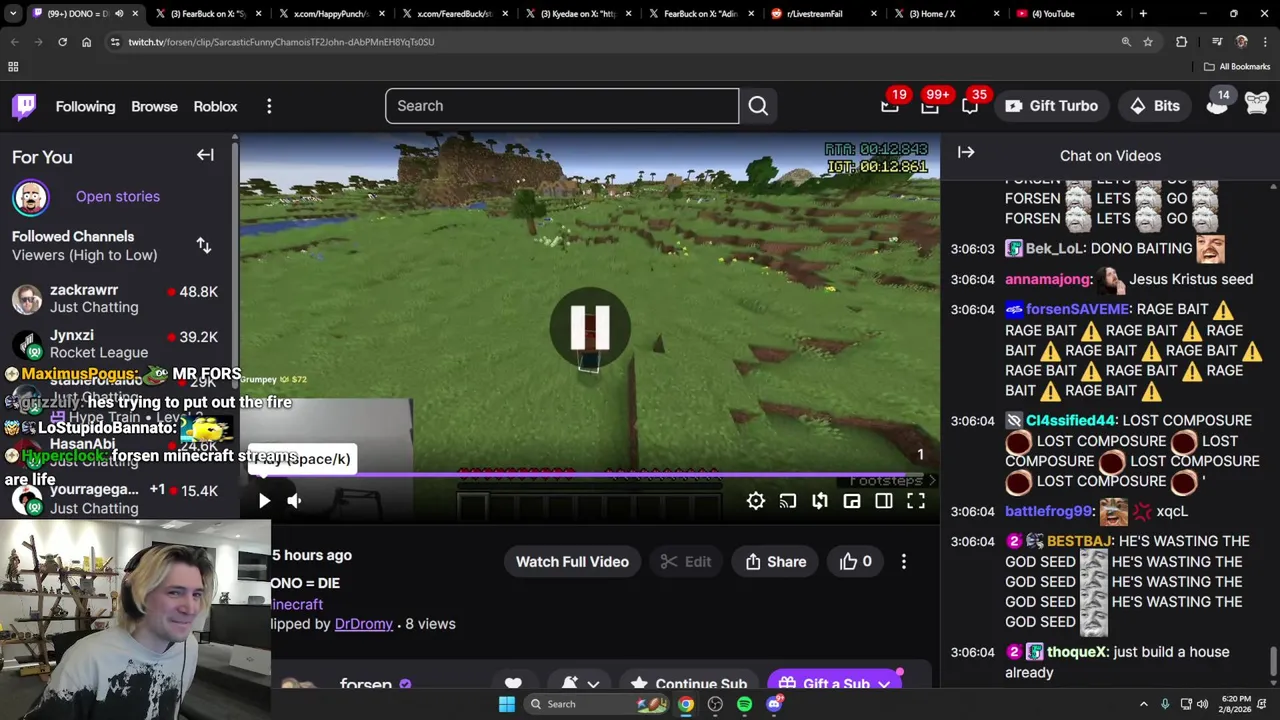Open the three-dot more menu beside Roblox

point(269,106)
